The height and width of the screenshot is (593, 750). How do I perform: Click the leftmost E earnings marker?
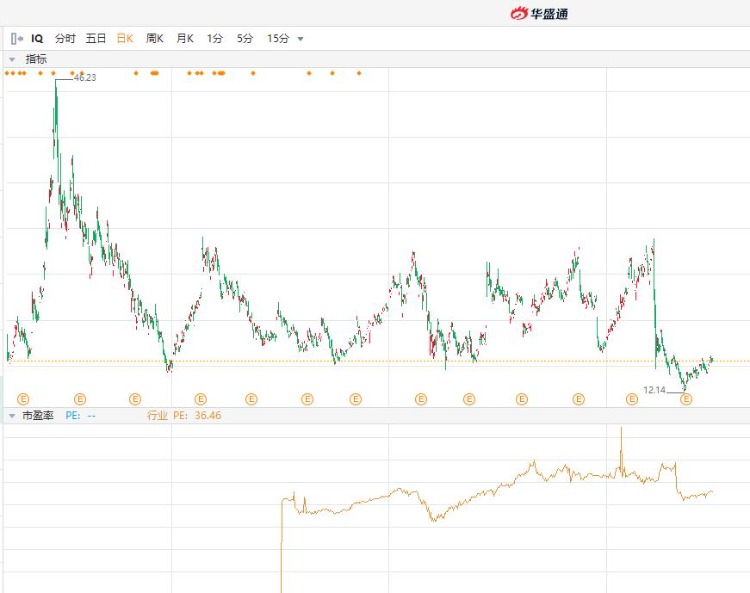23,399
